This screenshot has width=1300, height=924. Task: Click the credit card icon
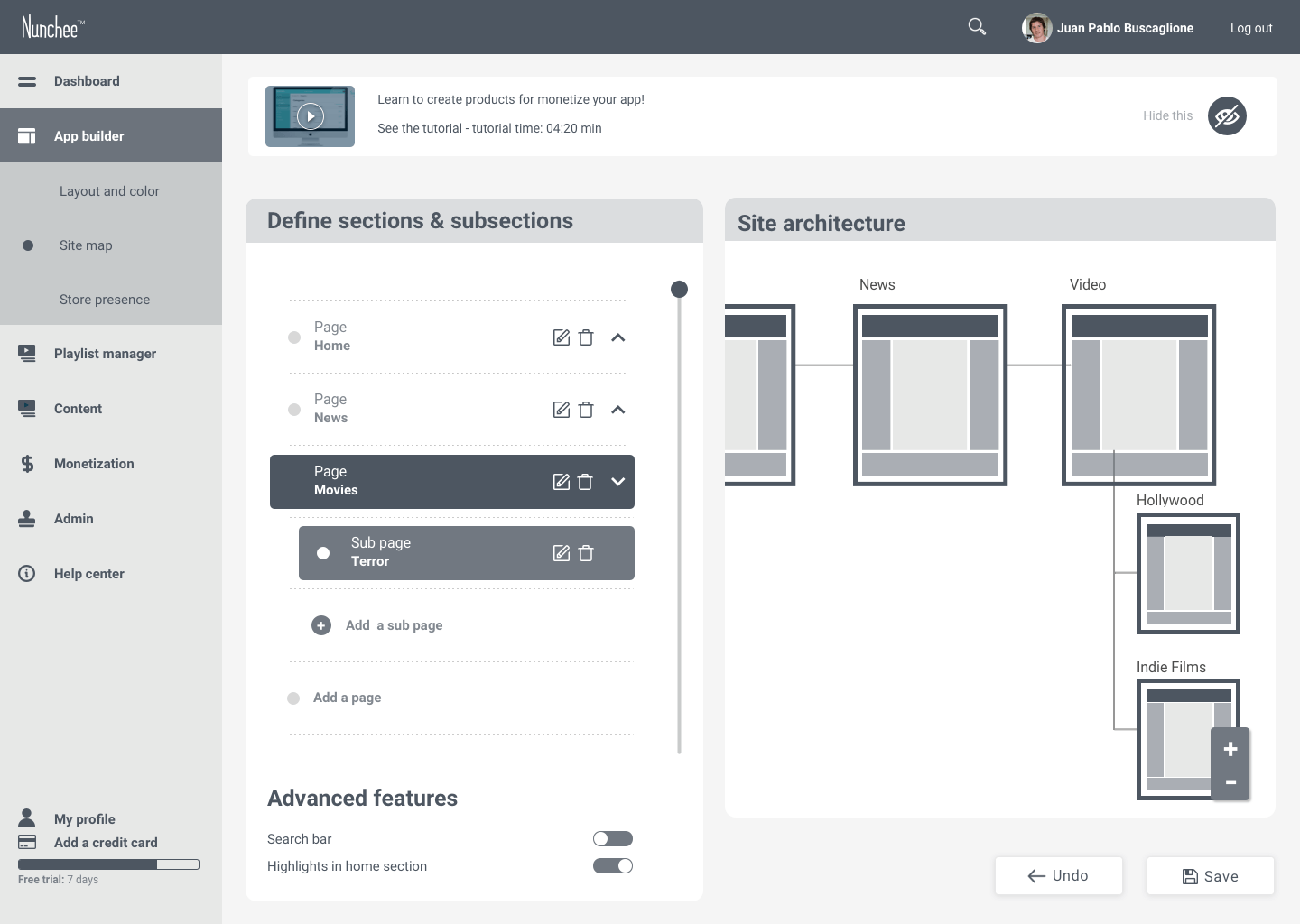tap(27, 842)
